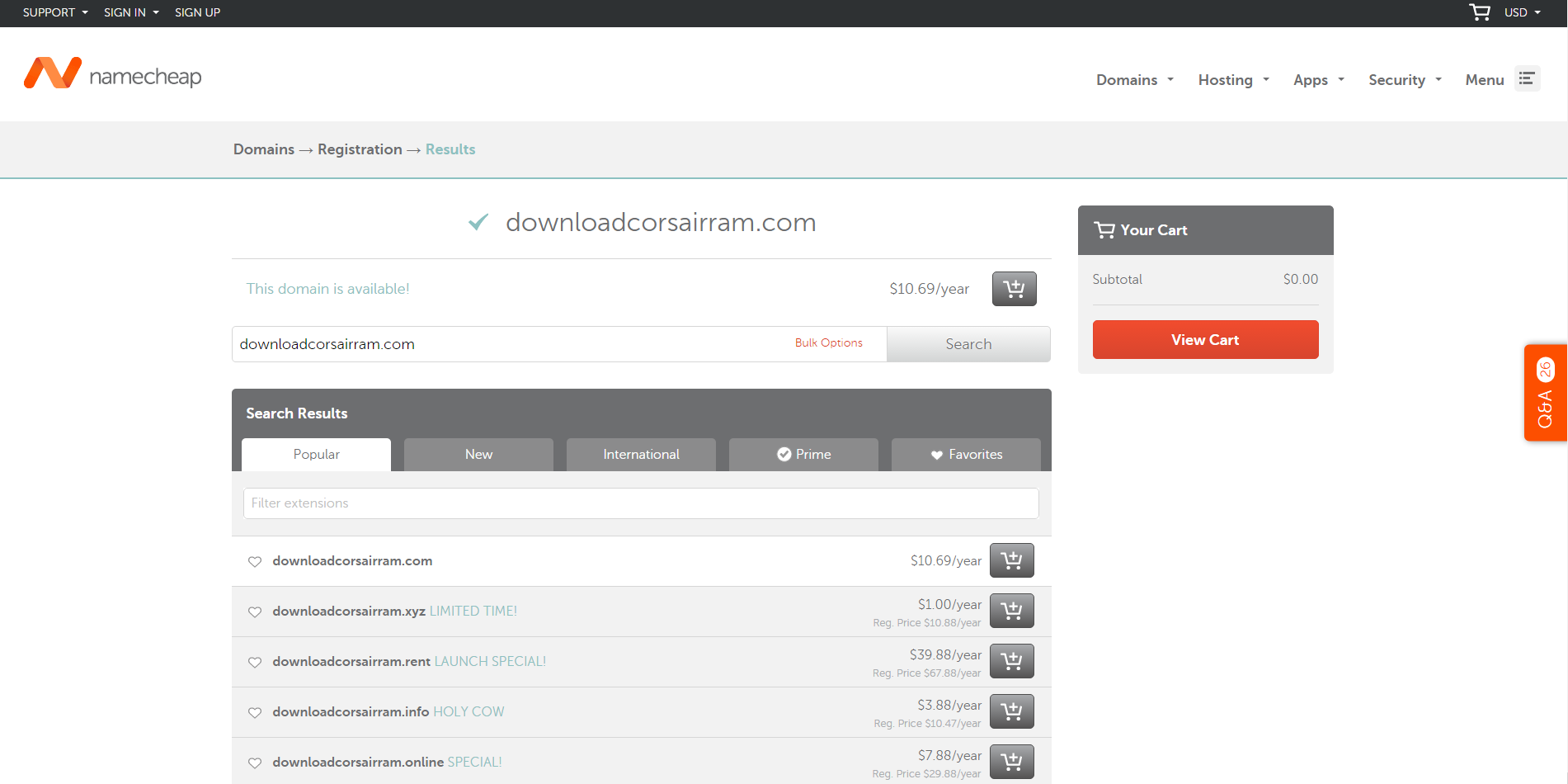Click downloadcorsairram.com domain name in results
Screen dimensions: 1568x784
pos(352,561)
